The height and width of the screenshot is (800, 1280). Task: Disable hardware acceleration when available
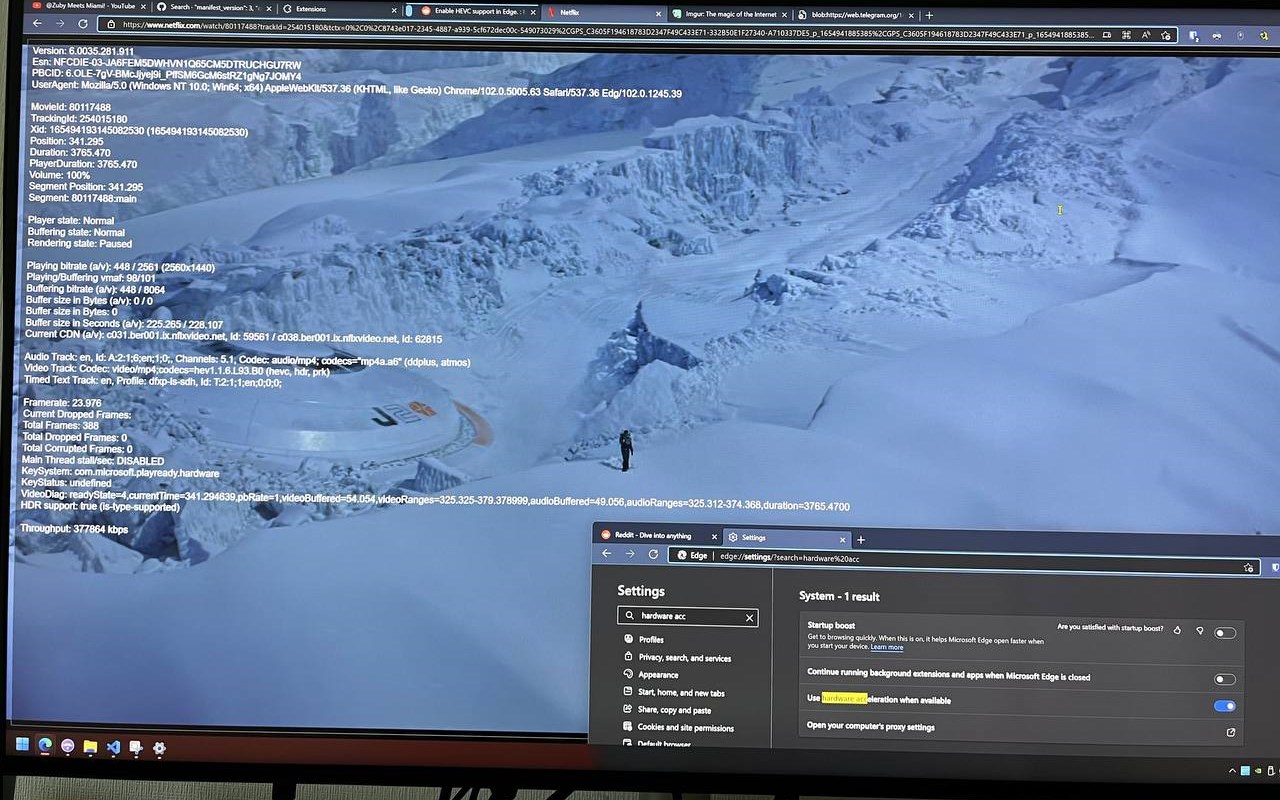[x=1225, y=706]
